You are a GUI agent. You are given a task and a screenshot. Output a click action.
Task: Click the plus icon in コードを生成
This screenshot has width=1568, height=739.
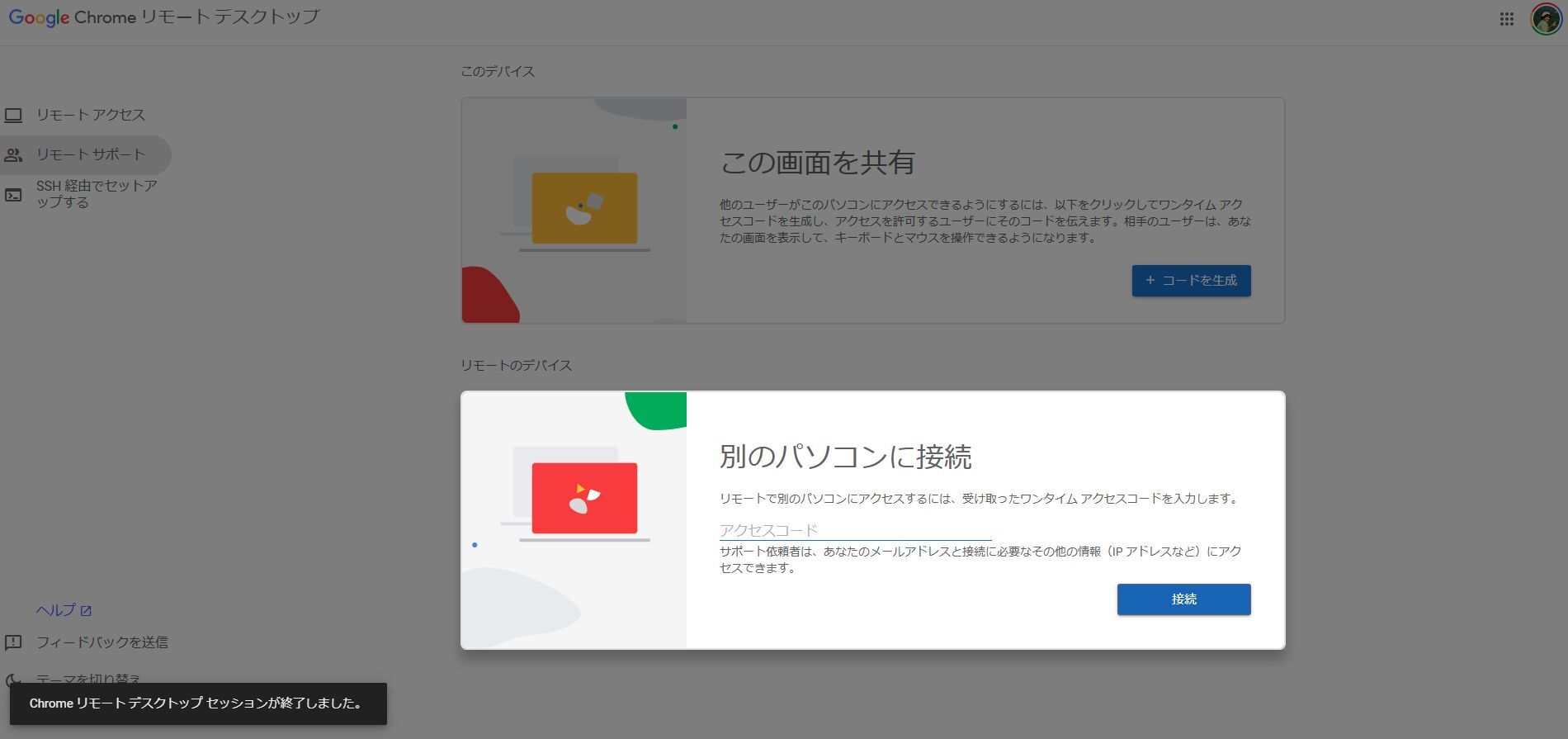[1150, 281]
